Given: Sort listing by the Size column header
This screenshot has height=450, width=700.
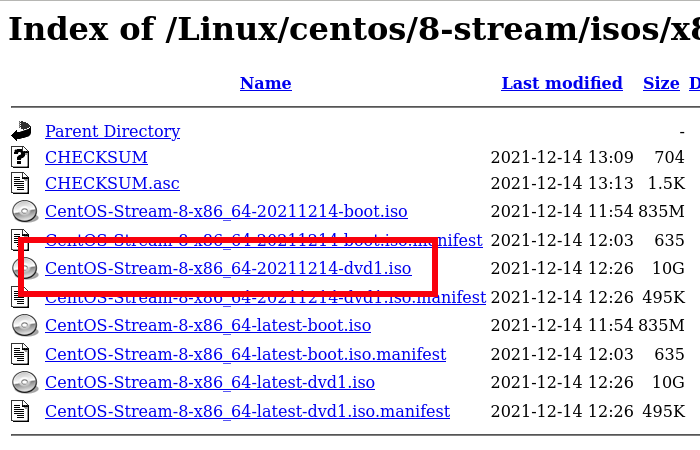Looking at the screenshot, I should tap(661, 83).
